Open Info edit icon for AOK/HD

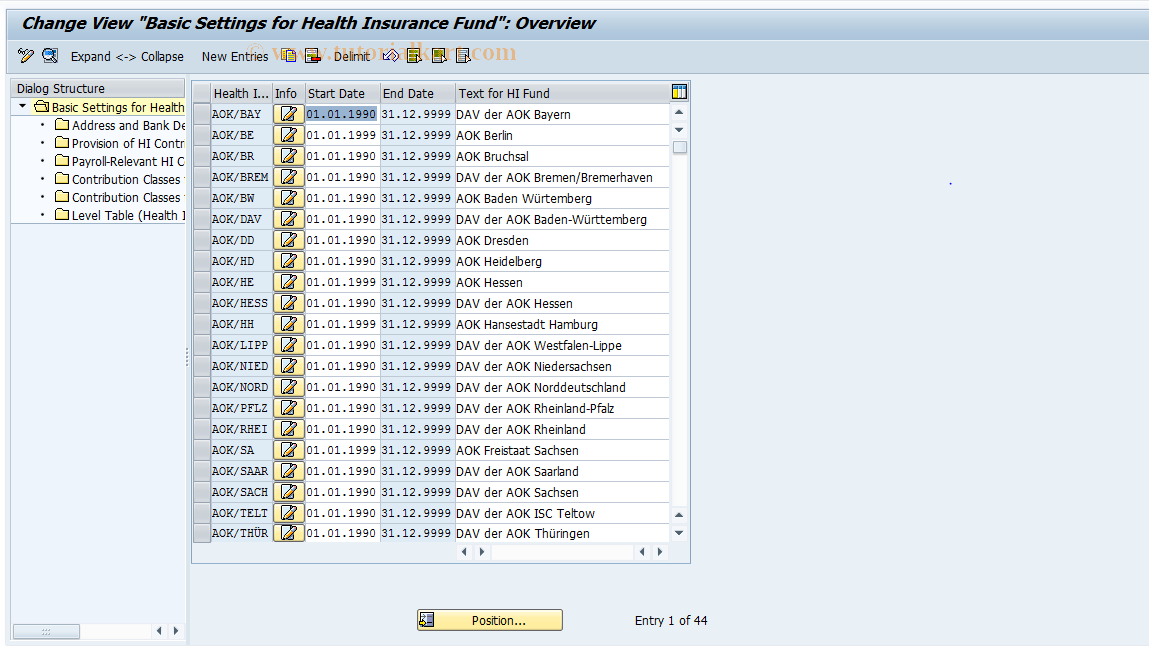[x=289, y=261]
